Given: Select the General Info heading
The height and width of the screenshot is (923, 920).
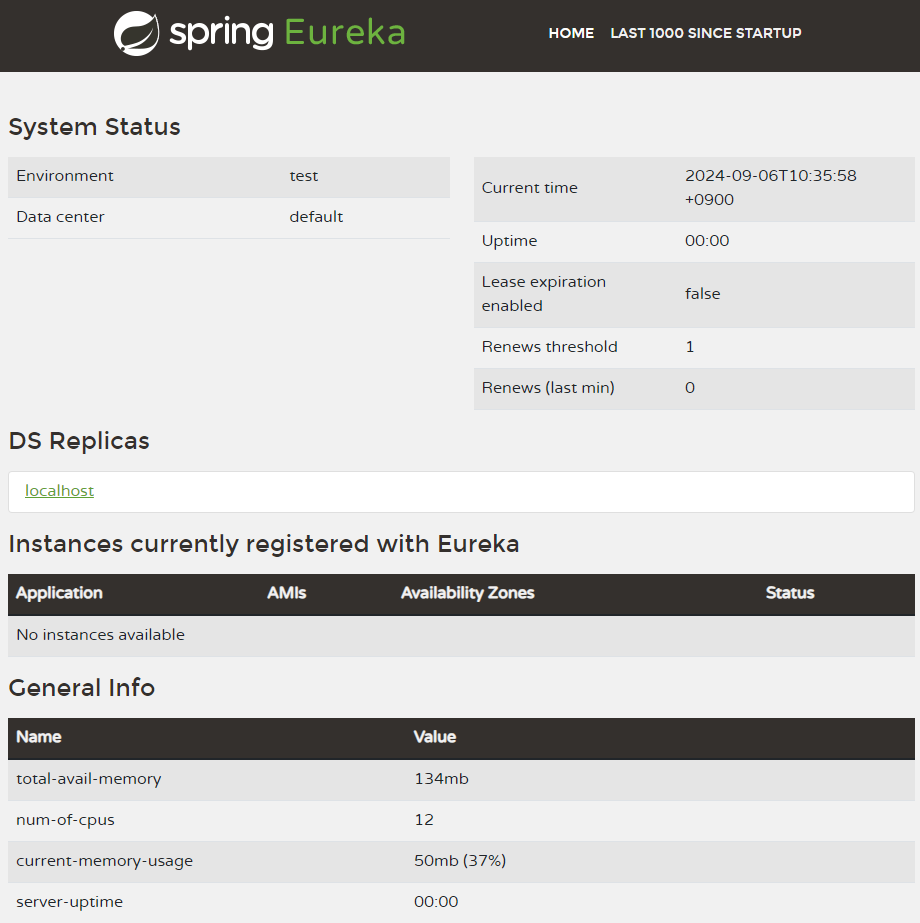Looking at the screenshot, I should [x=82, y=688].
